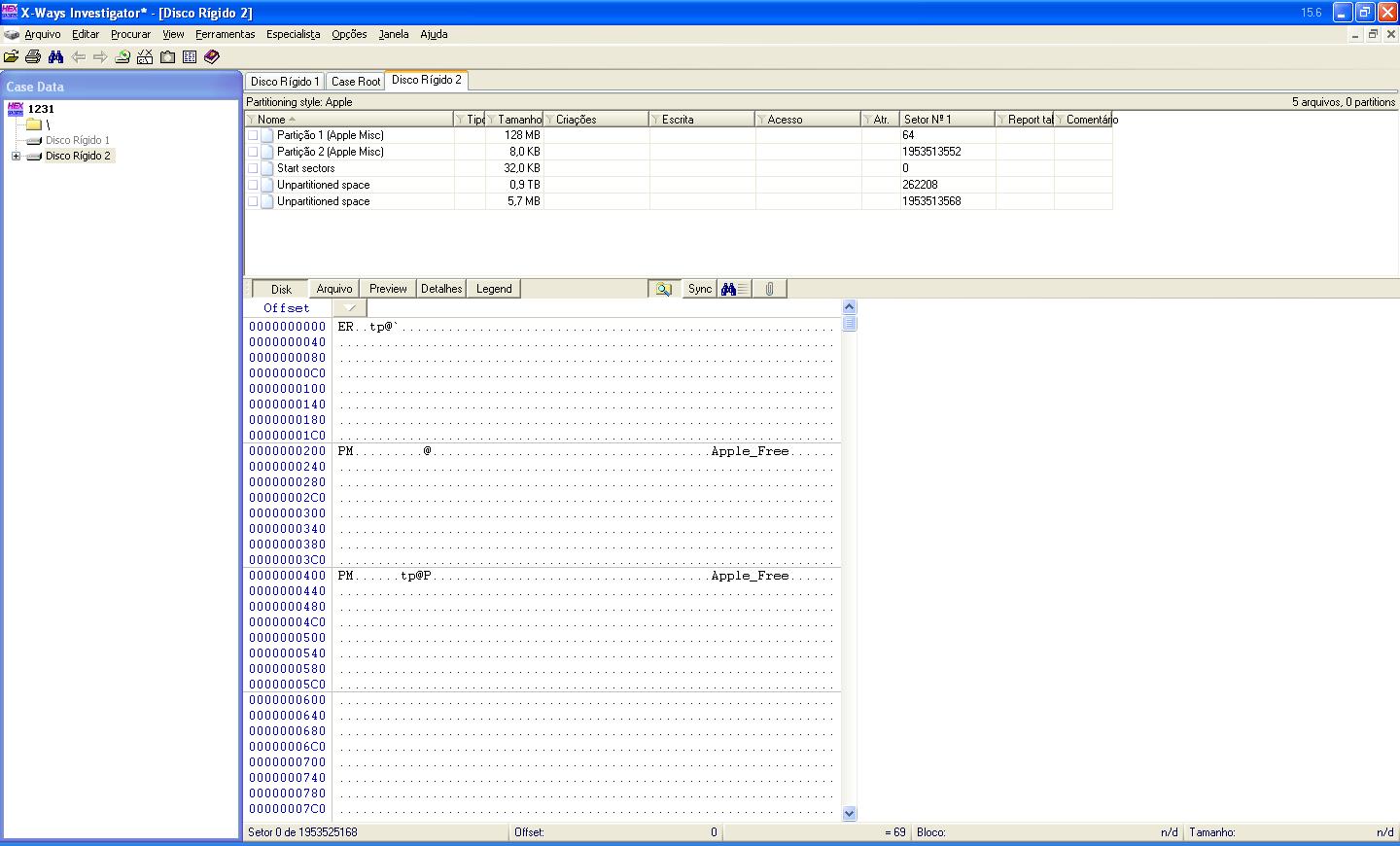The image size is (1400, 846).
Task: Tick checkbox for the 0,9 TB Unpartitioned space
Action: point(253,185)
